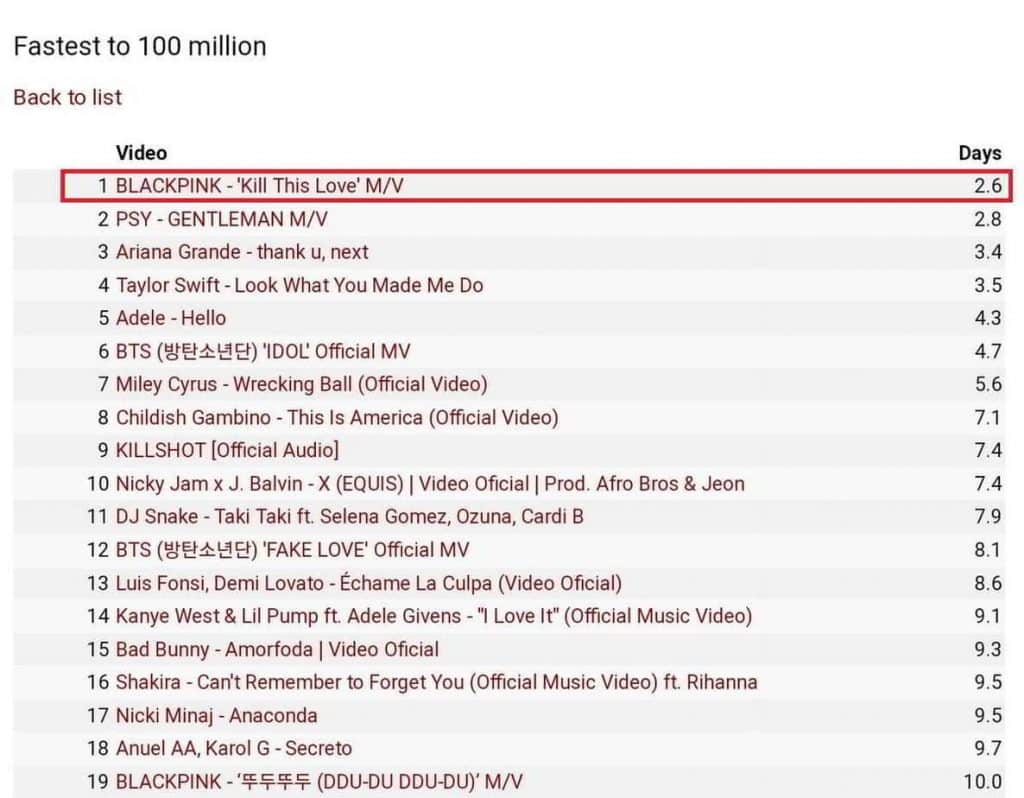Open BTS 'IDOL' Official MV link
This screenshot has width=1024, height=798.
click(x=263, y=351)
